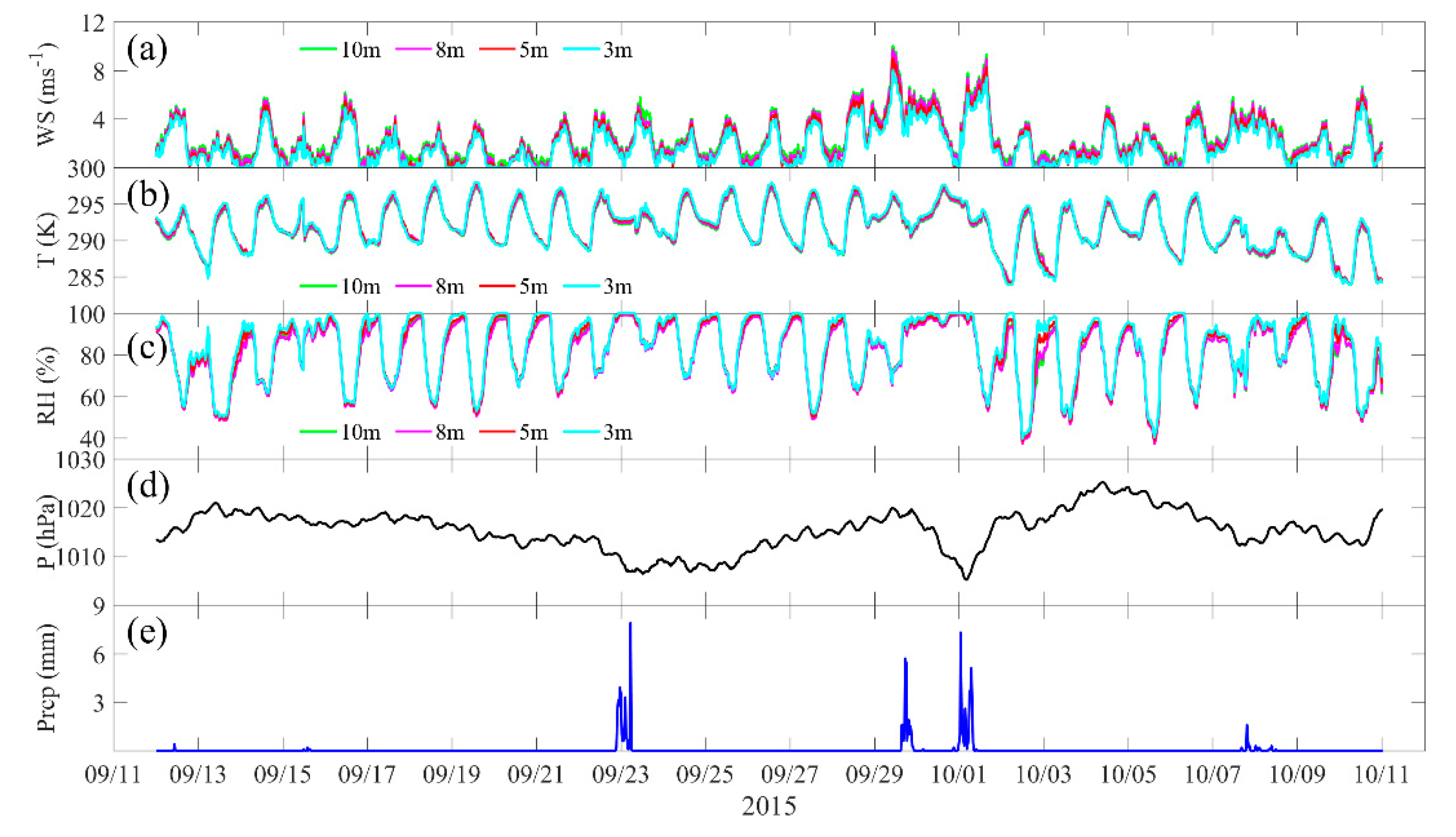Image resolution: width=1456 pixels, height=837 pixels.
Task: Click the 09/27 date tick label
Action: tap(790, 775)
